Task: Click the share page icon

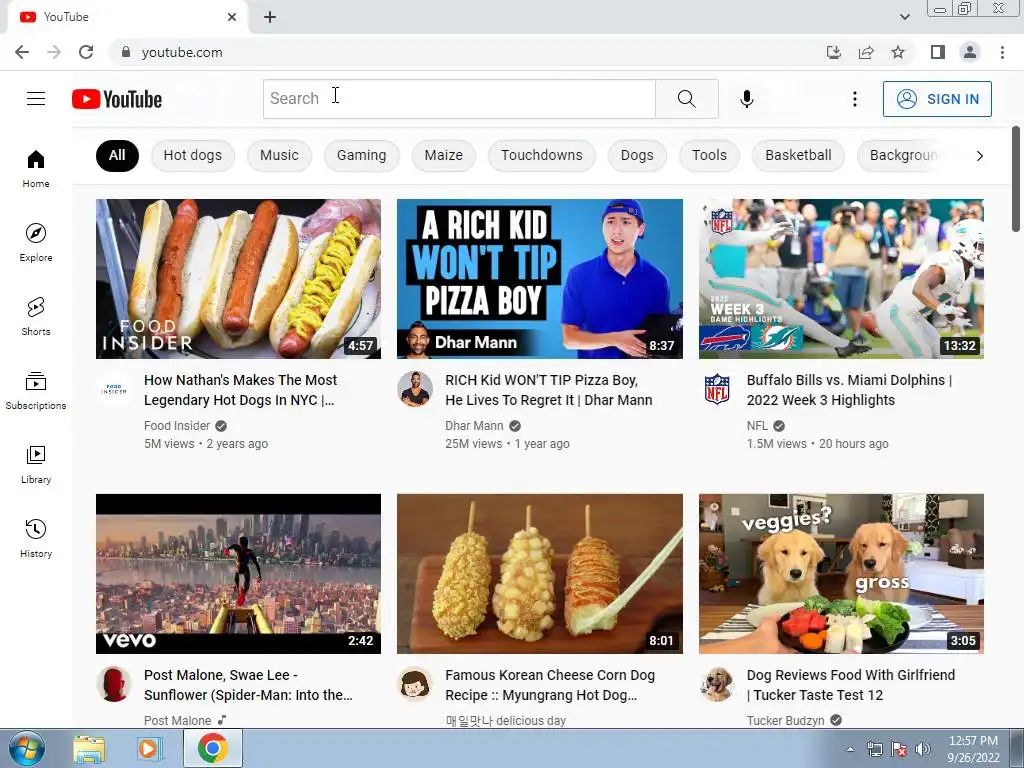Action: 866,52
